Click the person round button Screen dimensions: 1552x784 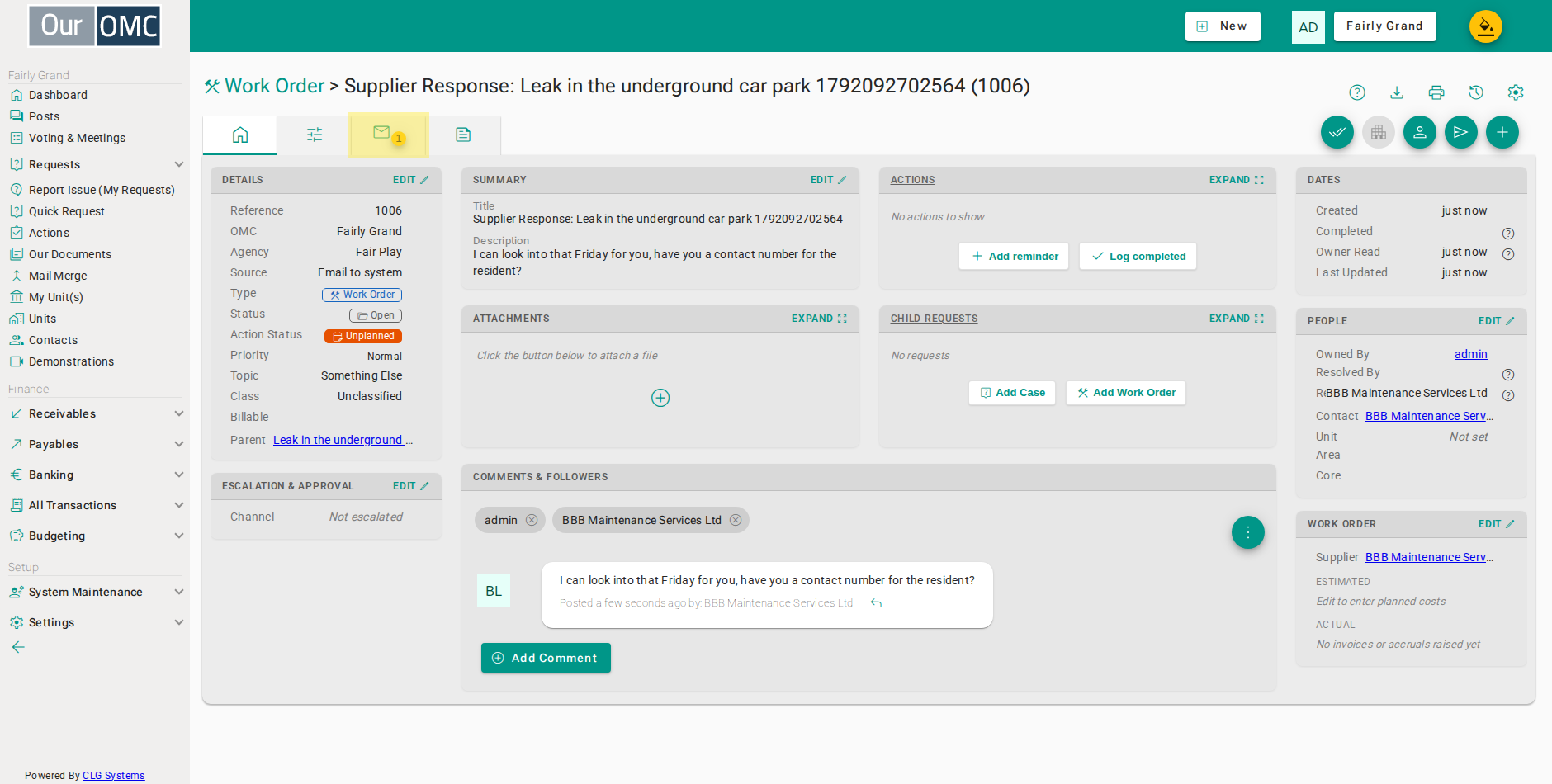(1420, 132)
